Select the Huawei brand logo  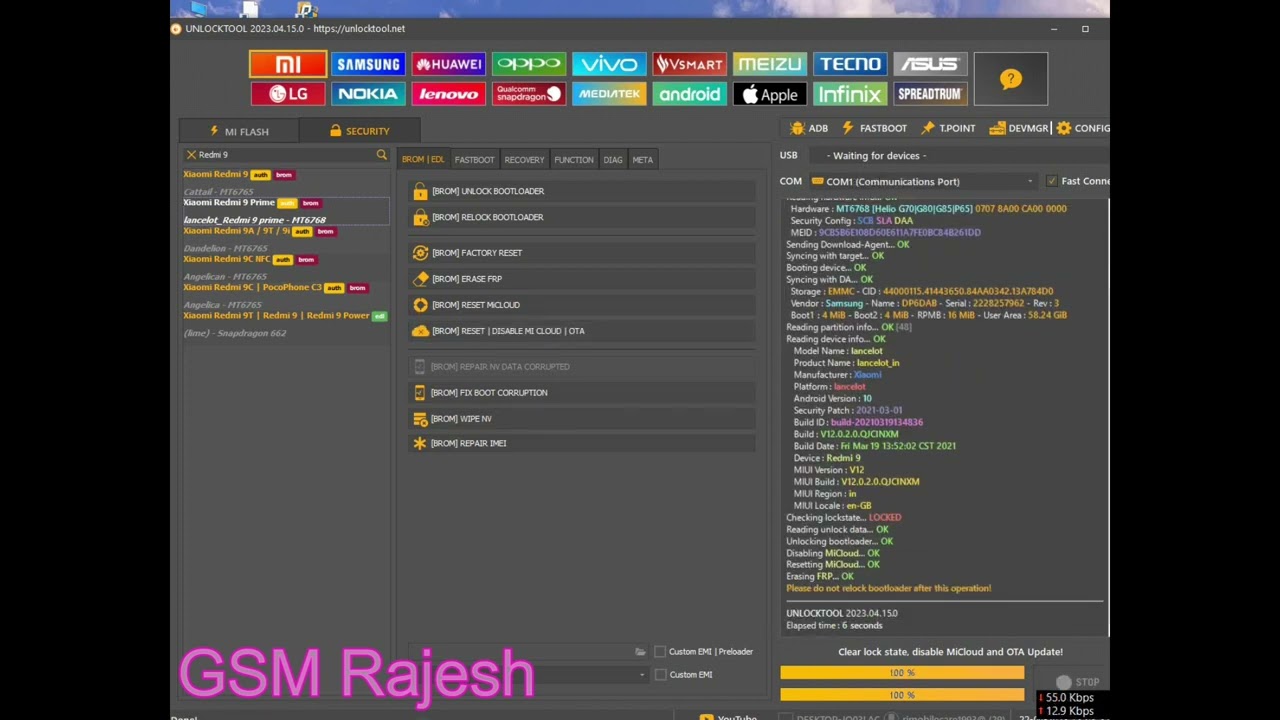pyautogui.click(x=448, y=64)
